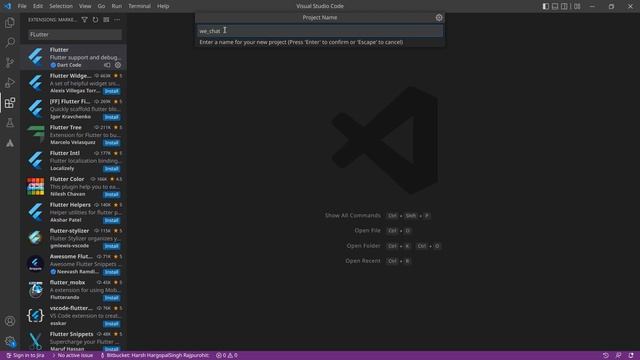Open the Extensions view icon
Image resolution: width=640 pixels, height=360 pixels.
(x=10, y=102)
